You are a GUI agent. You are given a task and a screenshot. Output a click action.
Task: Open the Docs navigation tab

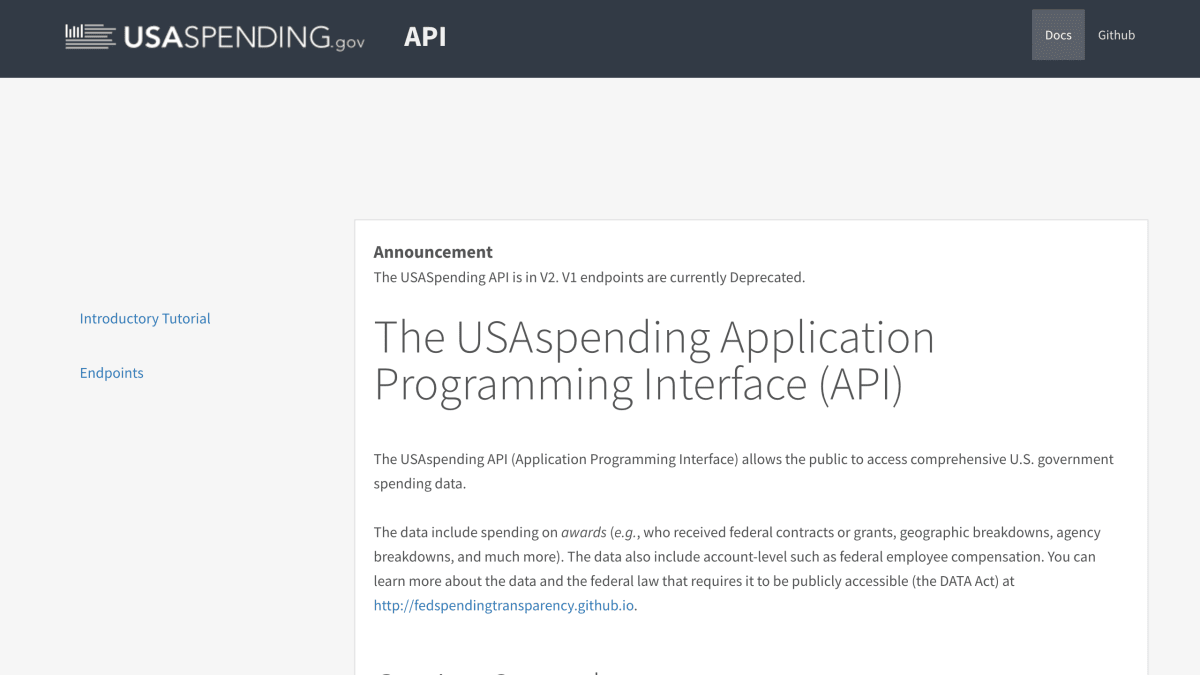[1058, 35]
